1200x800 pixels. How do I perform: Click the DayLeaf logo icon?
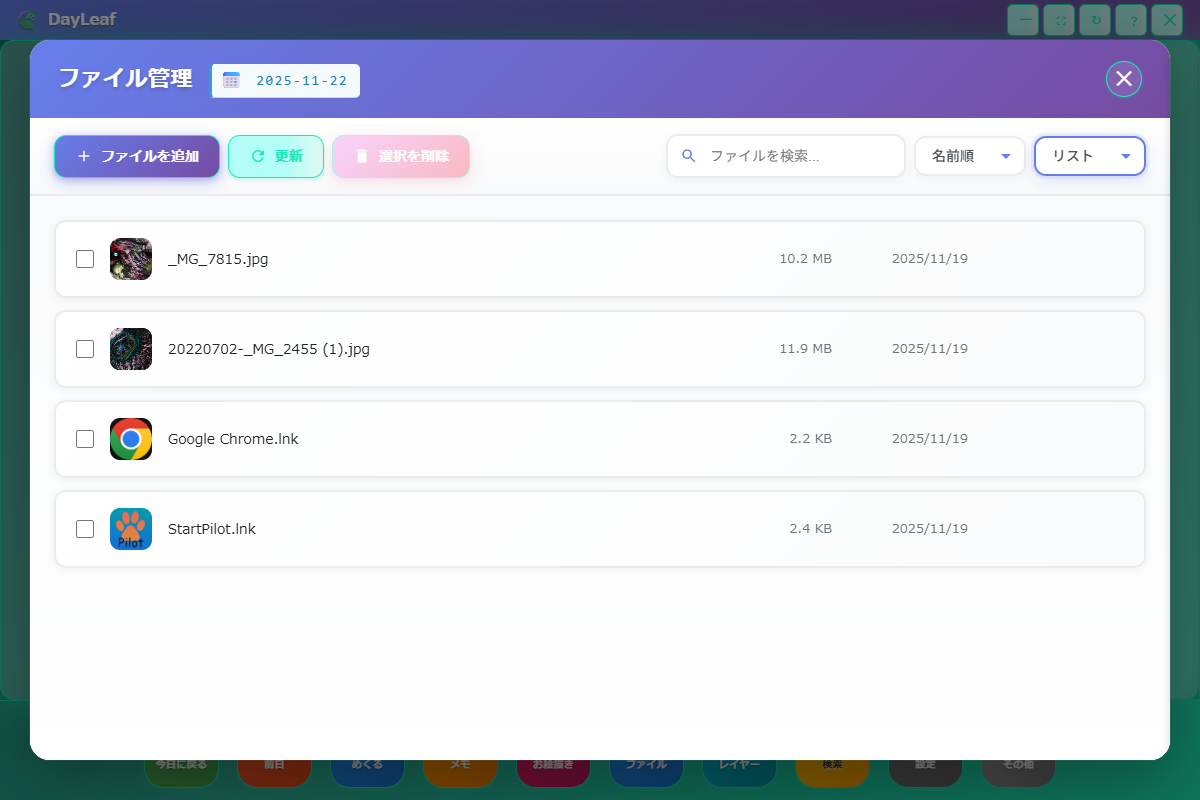[28, 20]
